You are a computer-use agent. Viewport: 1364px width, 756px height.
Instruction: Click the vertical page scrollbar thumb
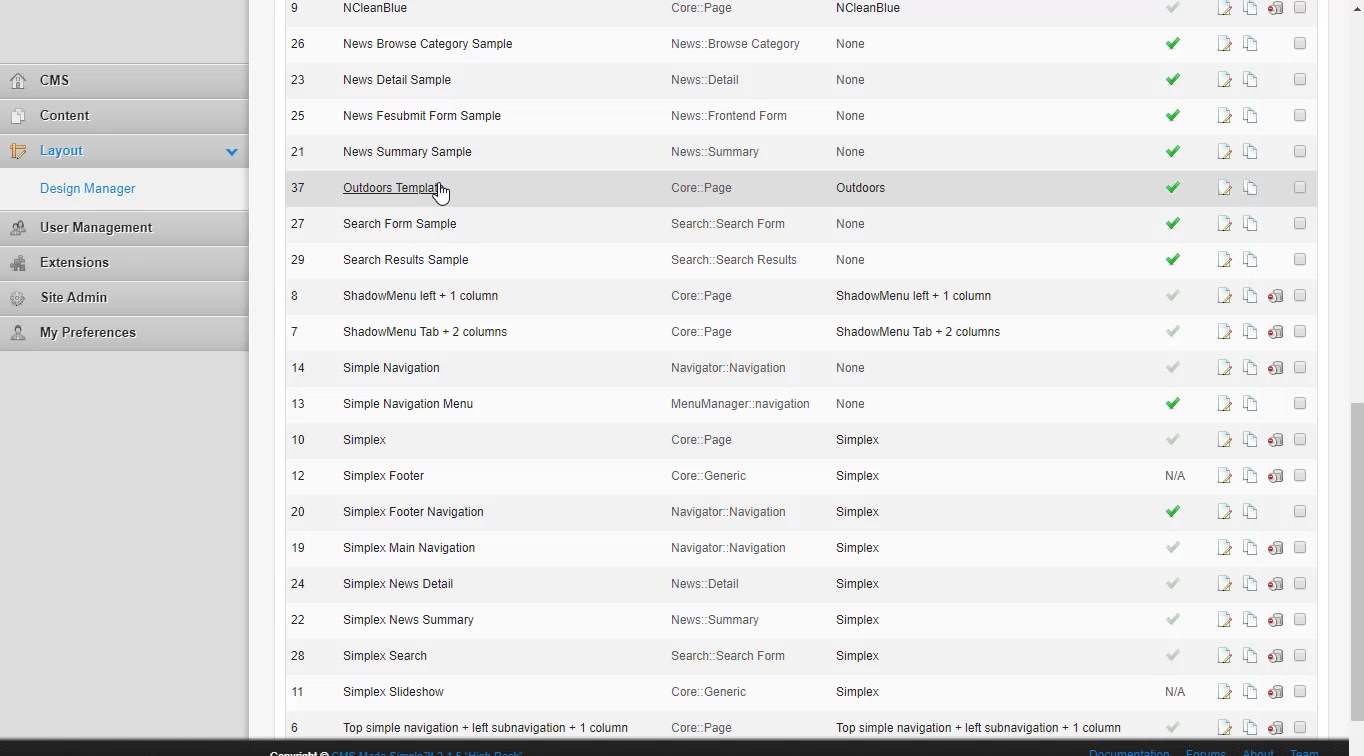pos(1356,560)
